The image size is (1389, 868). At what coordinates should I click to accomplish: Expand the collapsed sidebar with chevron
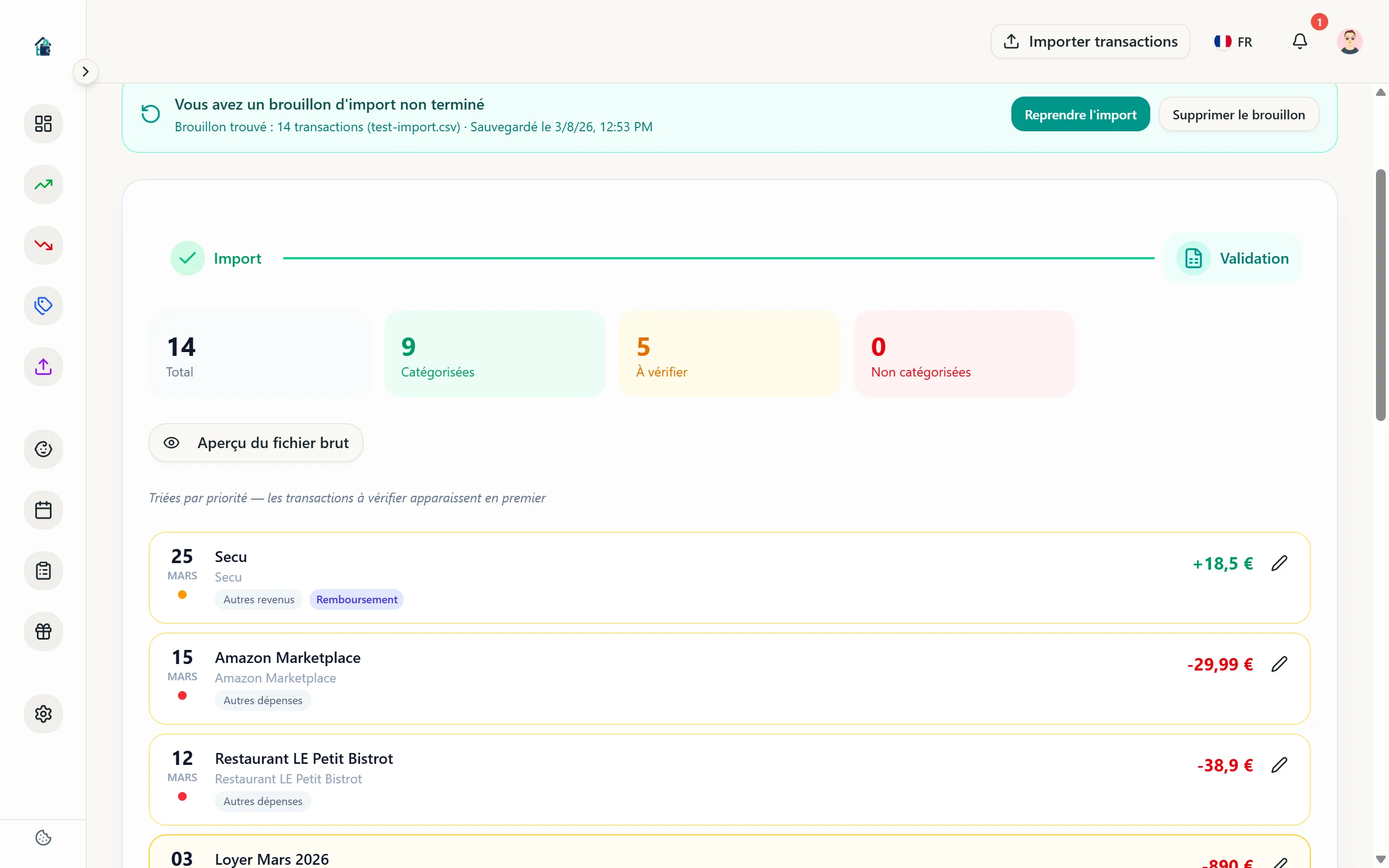[86, 72]
